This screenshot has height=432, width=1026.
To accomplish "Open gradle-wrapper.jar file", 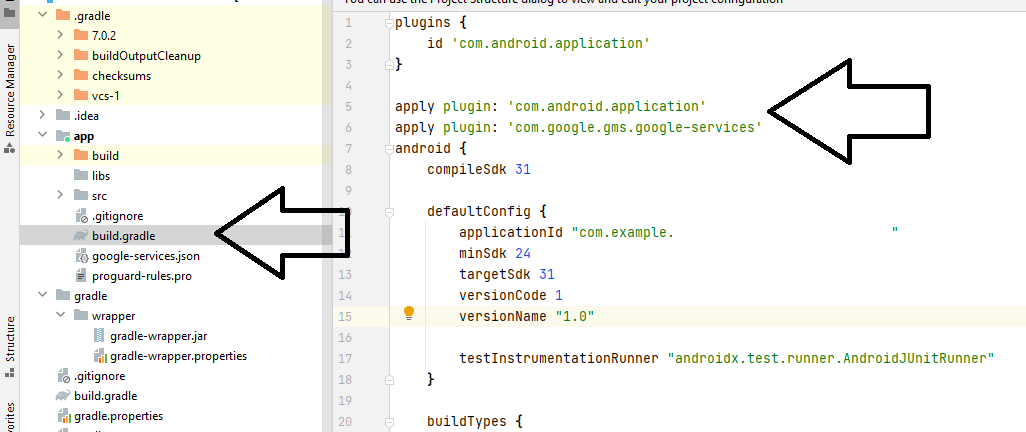I will click(x=150, y=336).
